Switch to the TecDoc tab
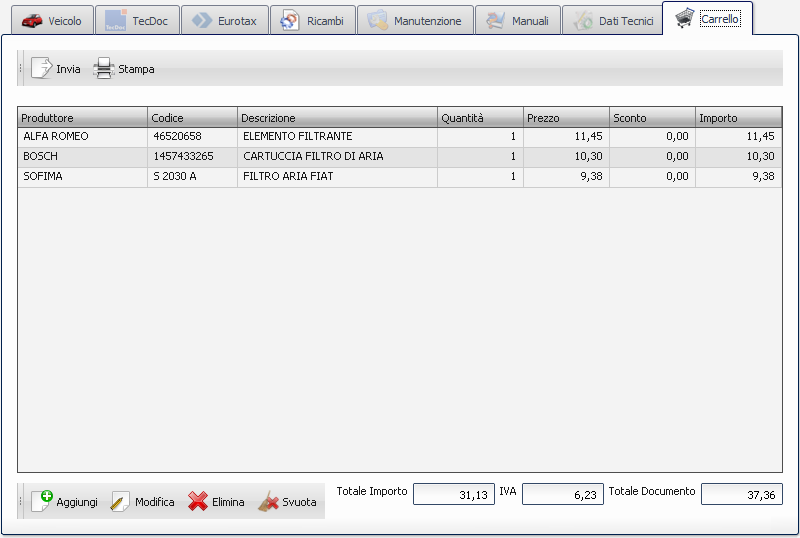 [137, 20]
